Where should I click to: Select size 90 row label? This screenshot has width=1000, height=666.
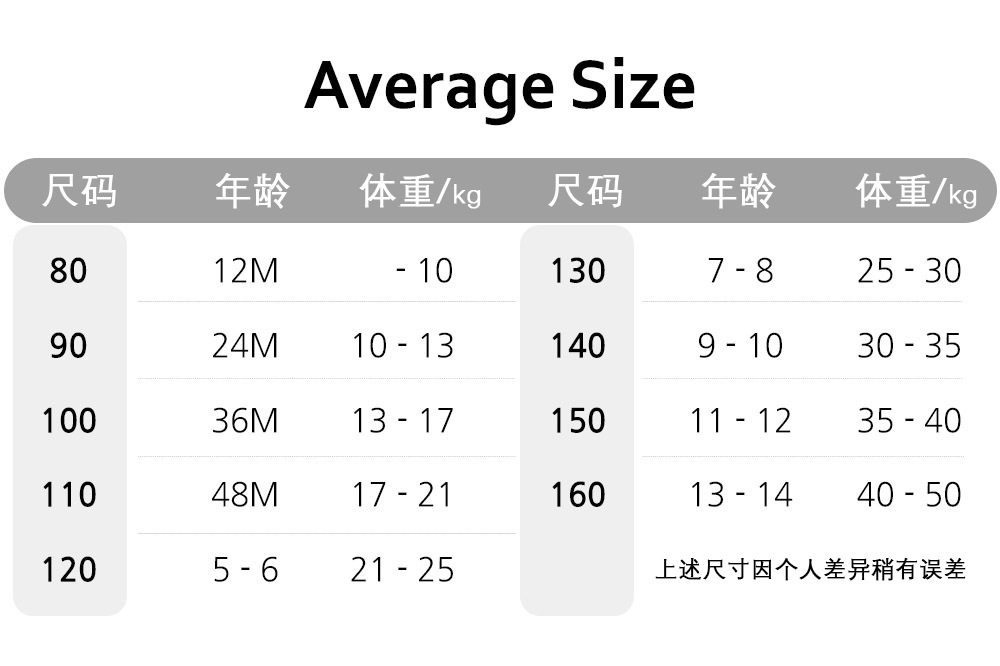68,346
